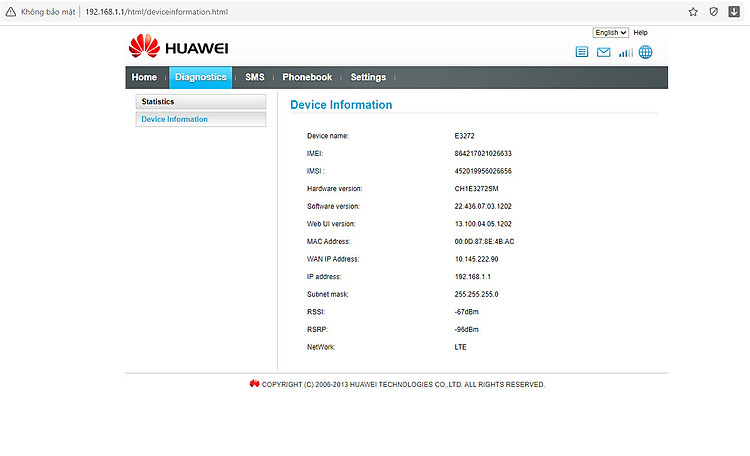Screen dimensions: 750x456
Task: Click the 'MAC Address:' label
Action: [x=329, y=242]
